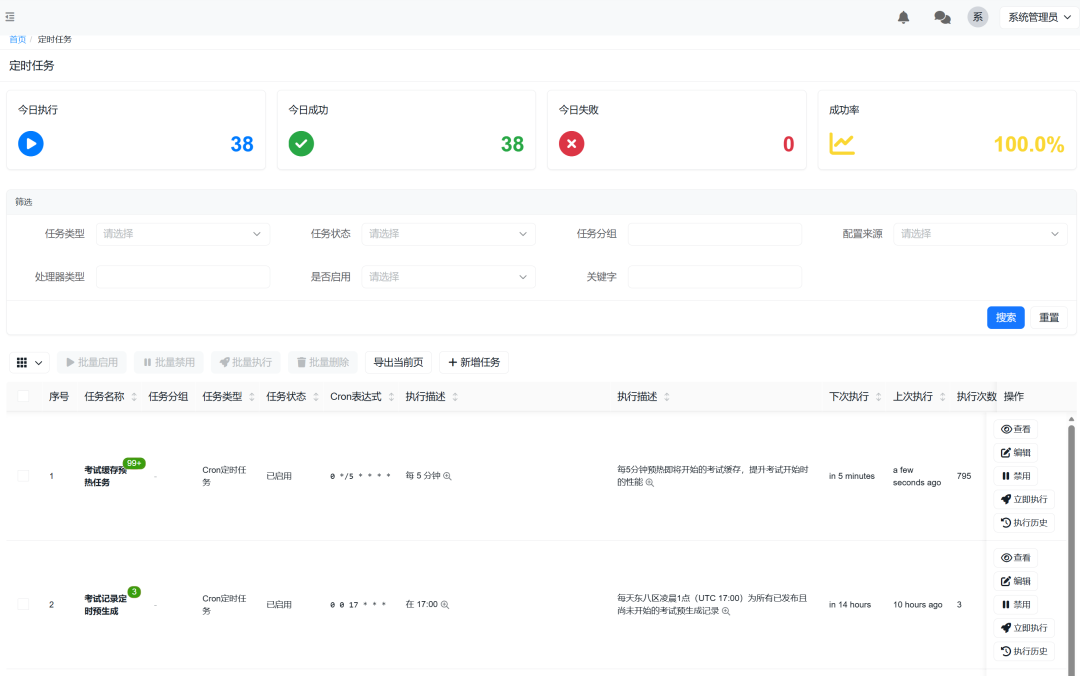The width and height of the screenshot is (1080, 676).
Task: Sort by 任务名称 column
Action: (134, 397)
